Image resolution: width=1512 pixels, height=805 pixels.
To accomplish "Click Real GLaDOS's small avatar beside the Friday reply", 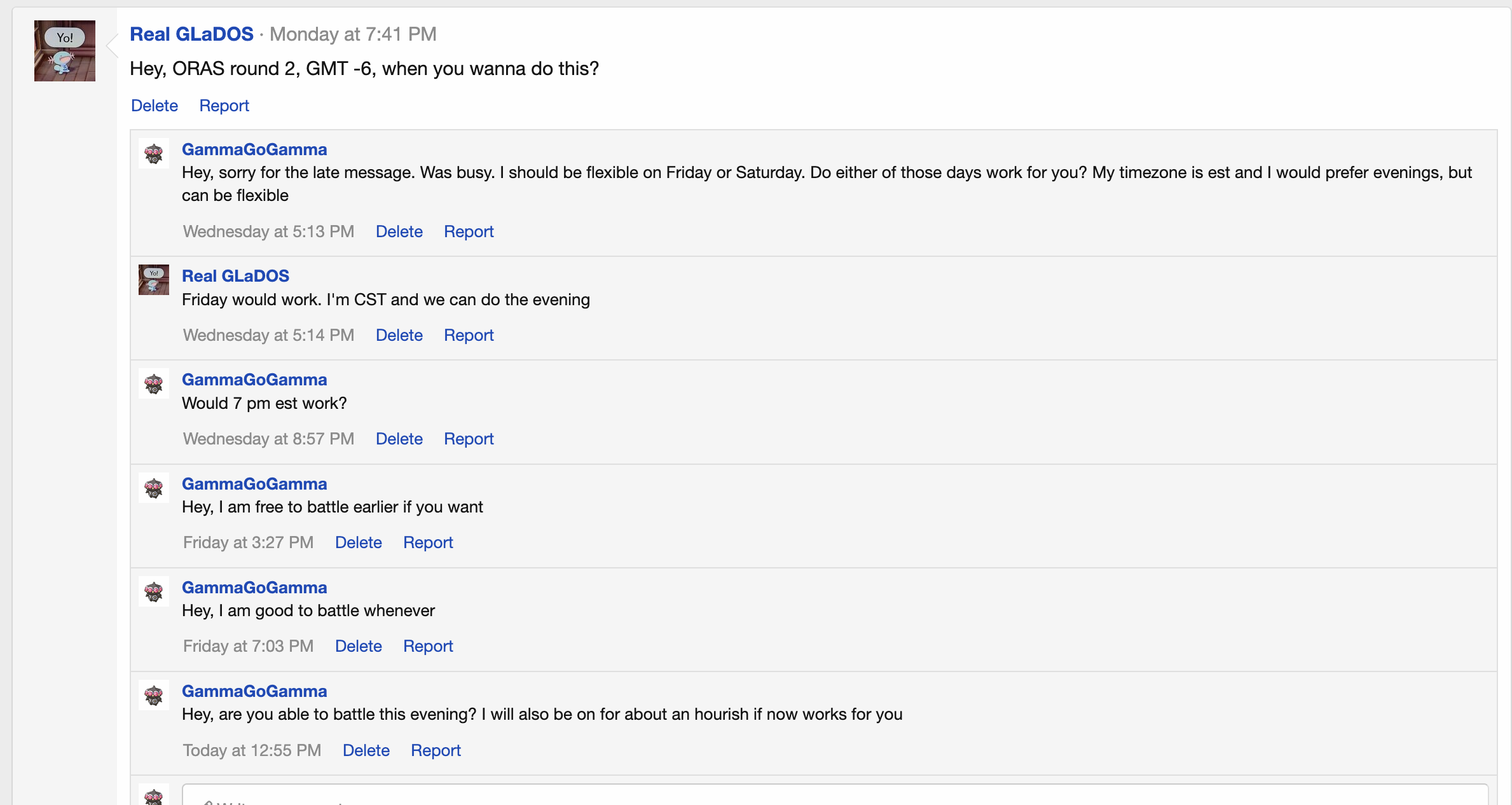I will pyautogui.click(x=154, y=280).
